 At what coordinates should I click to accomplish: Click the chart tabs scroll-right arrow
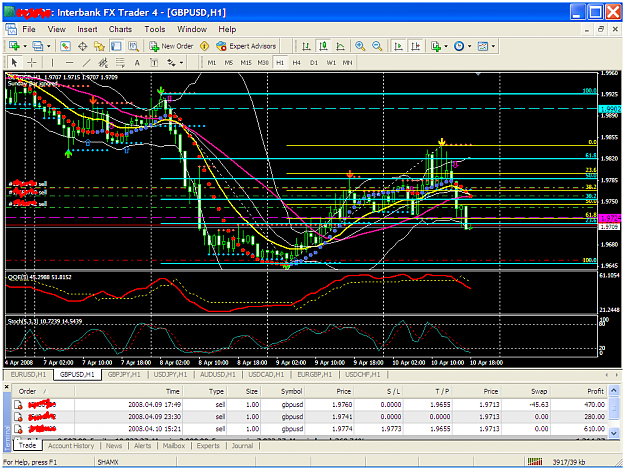[x=617, y=375]
